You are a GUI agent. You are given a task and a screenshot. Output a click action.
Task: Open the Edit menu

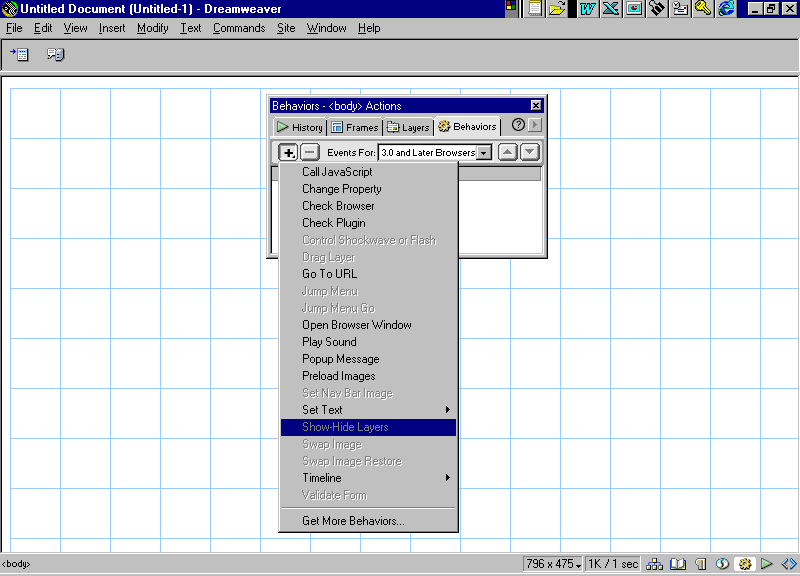[x=43, y=28]
